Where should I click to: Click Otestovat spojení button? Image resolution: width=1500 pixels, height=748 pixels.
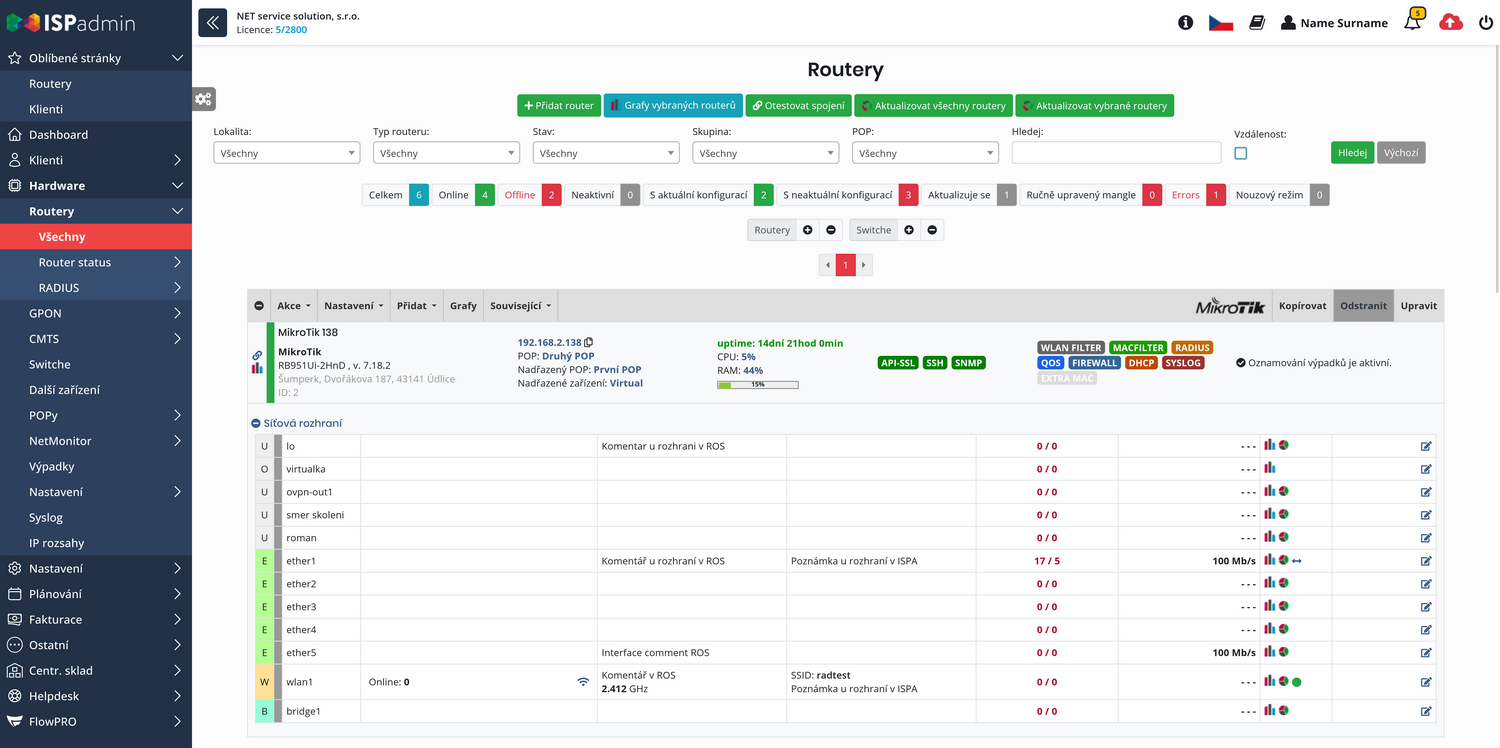tap(798, 105)
